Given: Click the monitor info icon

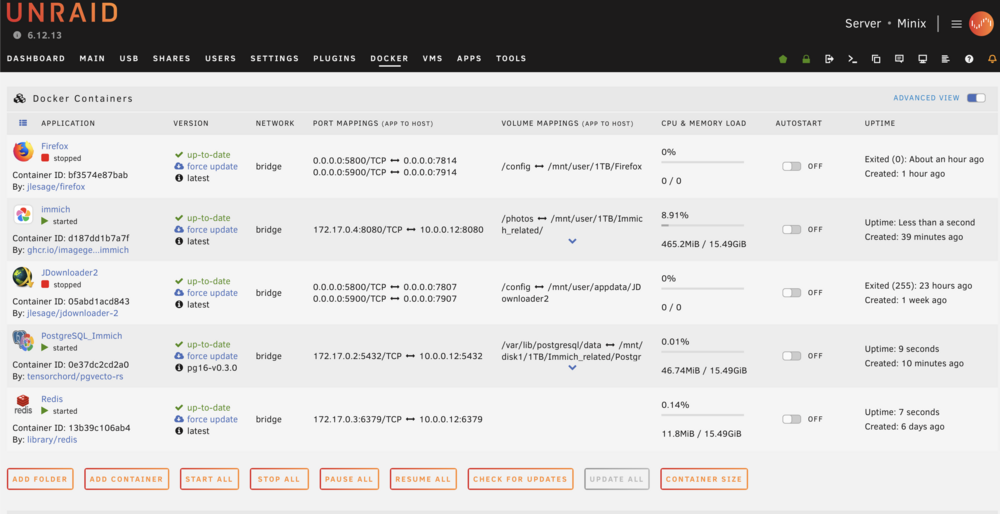Looking at the screenshot, I should (x=922, y=59).
